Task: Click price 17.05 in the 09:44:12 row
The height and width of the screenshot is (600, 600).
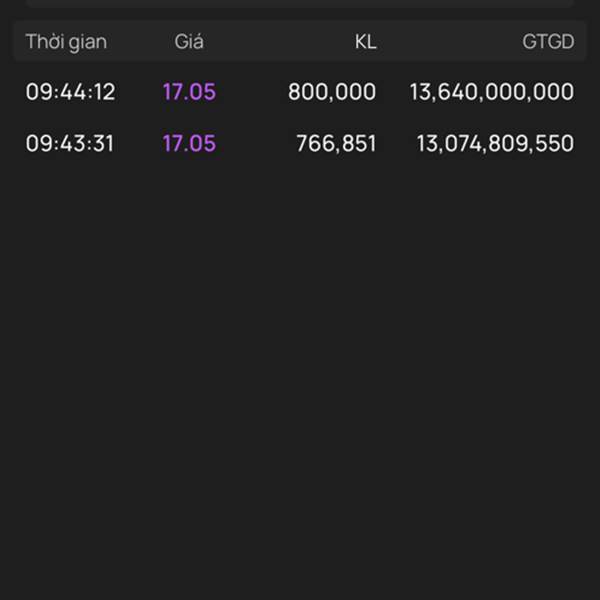Action: coord(189,92)
